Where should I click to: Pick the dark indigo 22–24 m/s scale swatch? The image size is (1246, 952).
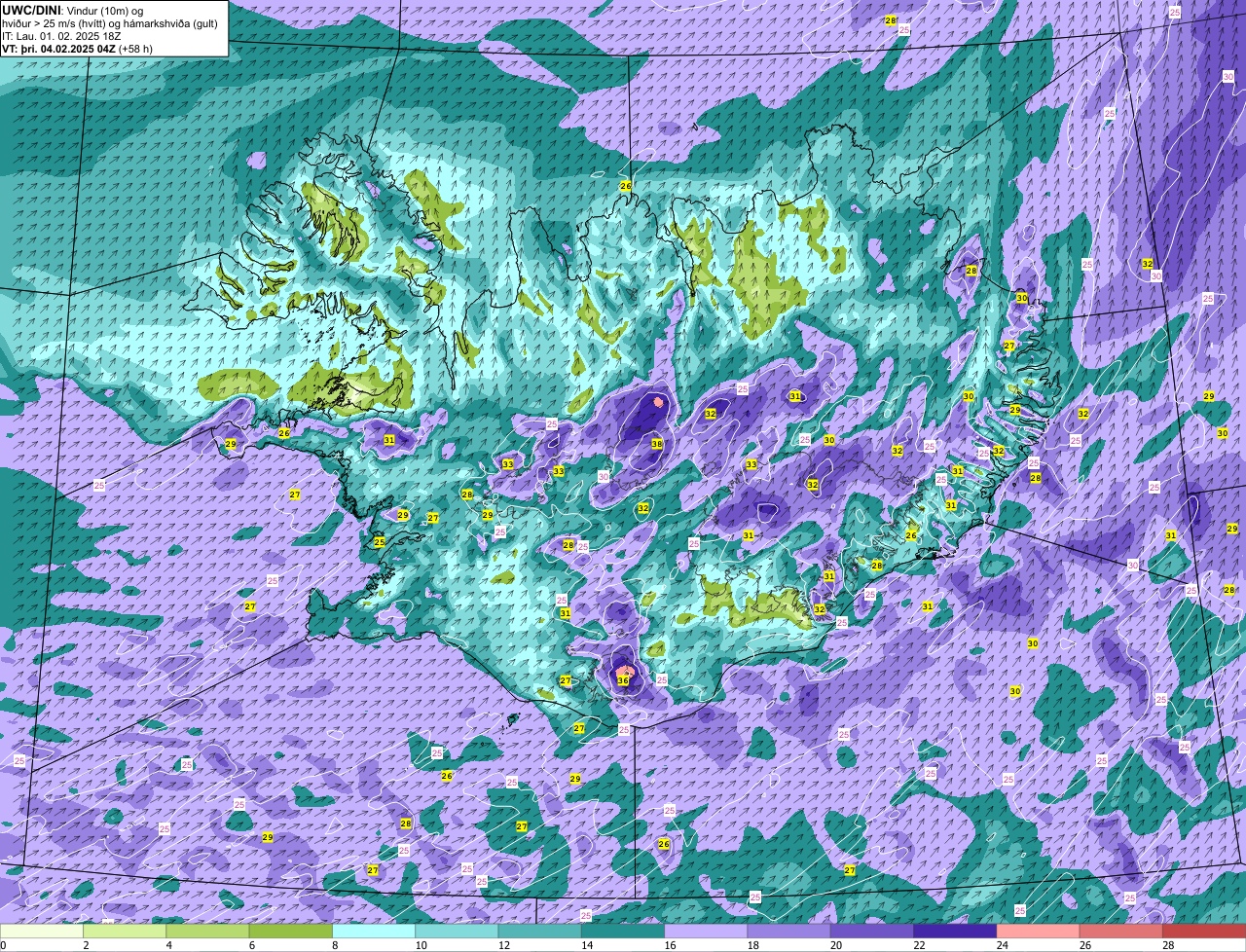click(955, 932)
